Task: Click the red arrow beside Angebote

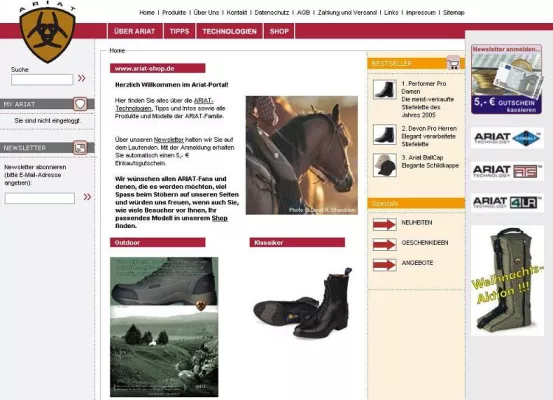Action: click(384, 265)
